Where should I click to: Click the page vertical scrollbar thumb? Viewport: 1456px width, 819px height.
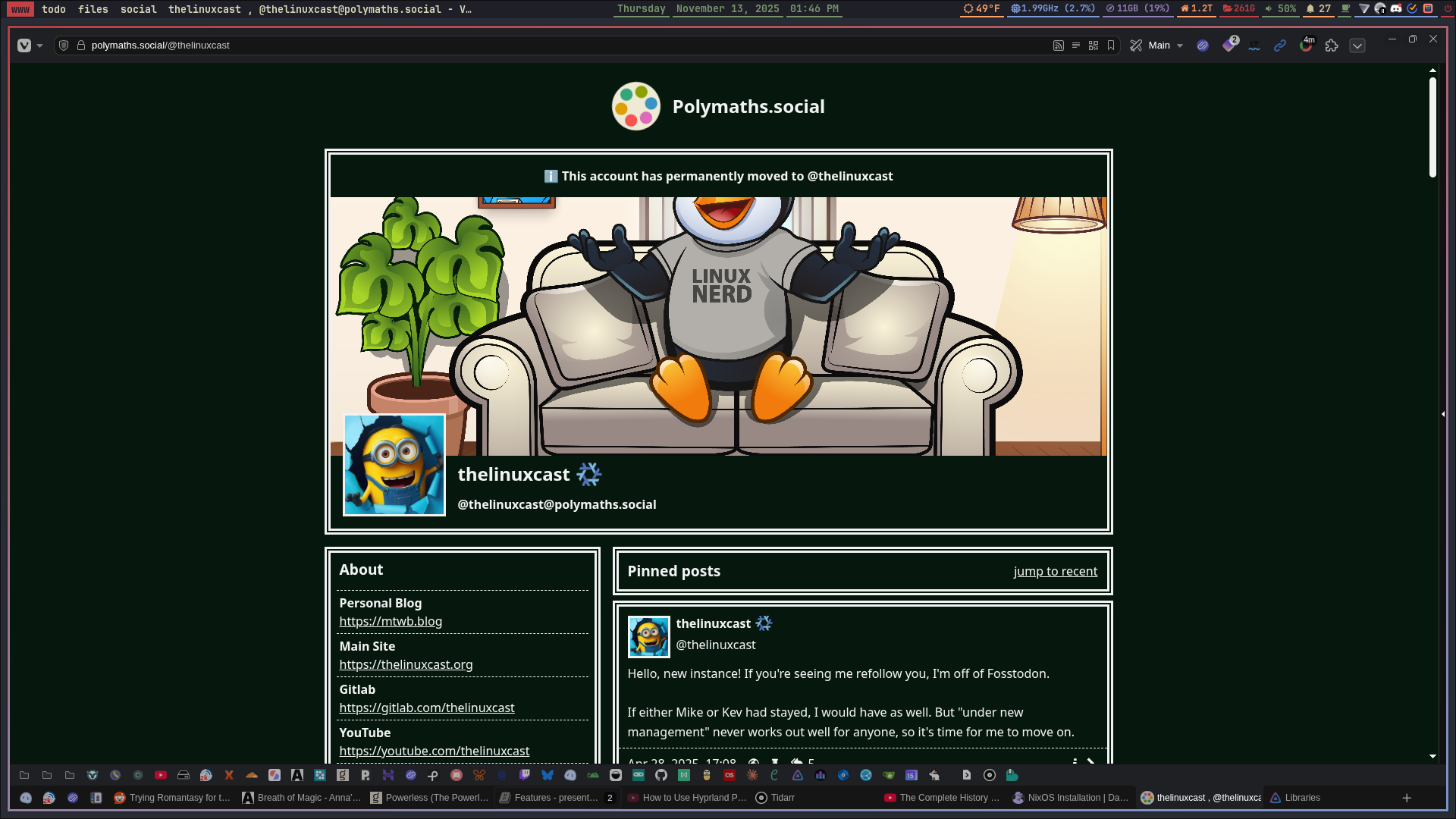(1432, 127)
